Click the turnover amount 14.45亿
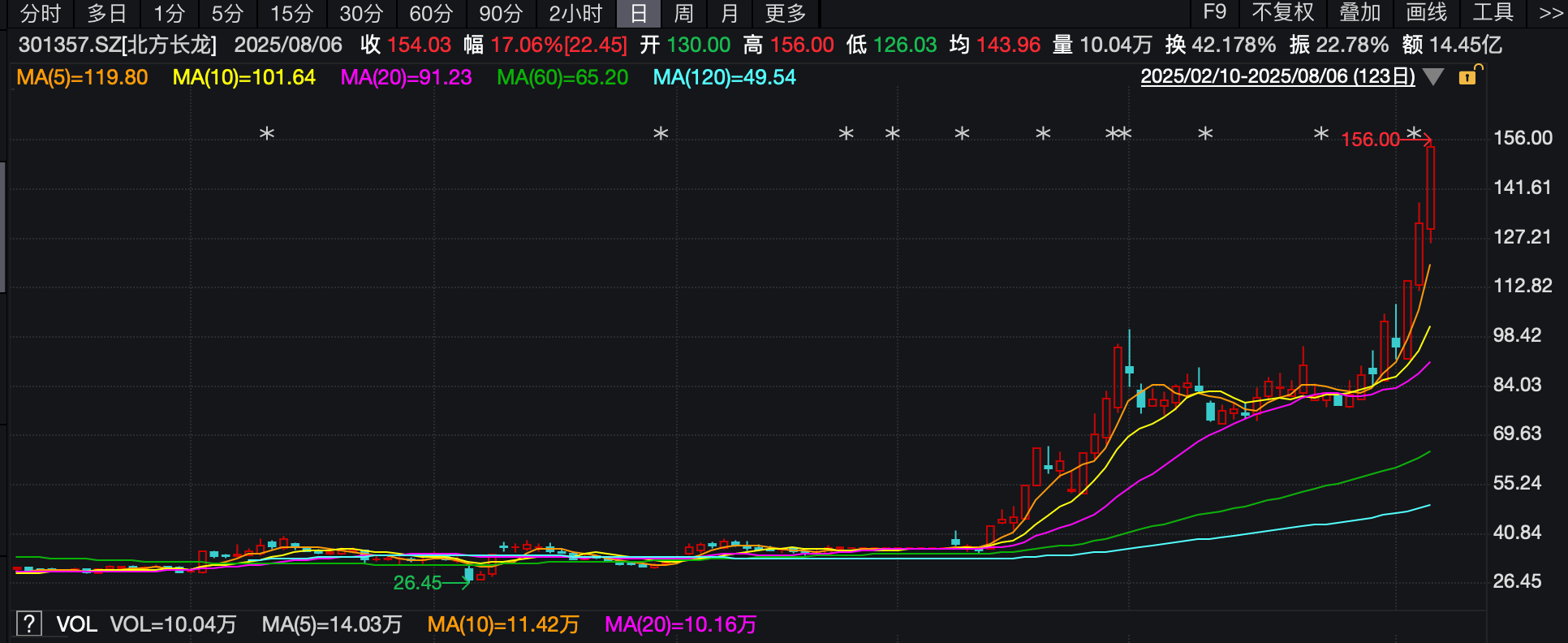 pos(1466,45)
